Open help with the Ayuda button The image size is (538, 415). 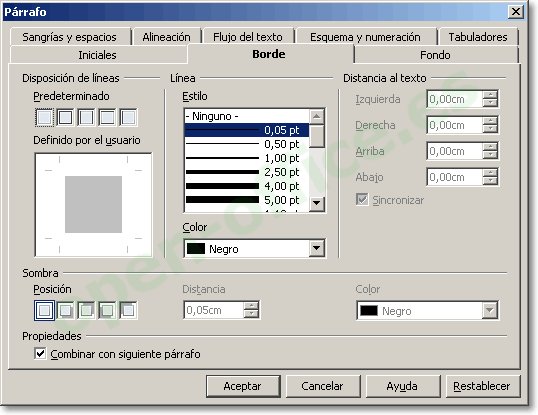[x=402, y=386]
